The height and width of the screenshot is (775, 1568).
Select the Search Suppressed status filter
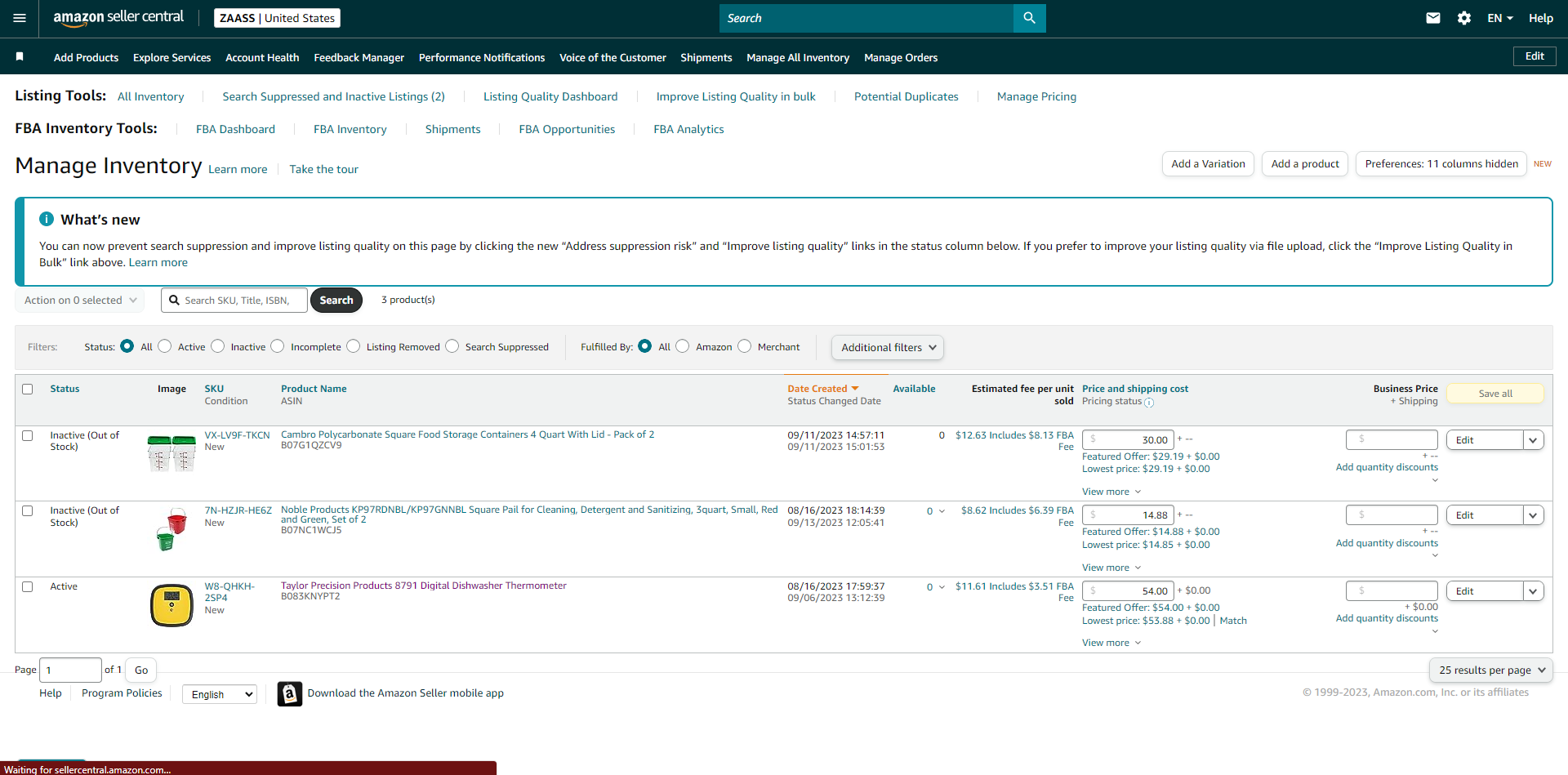pos(452,346)
